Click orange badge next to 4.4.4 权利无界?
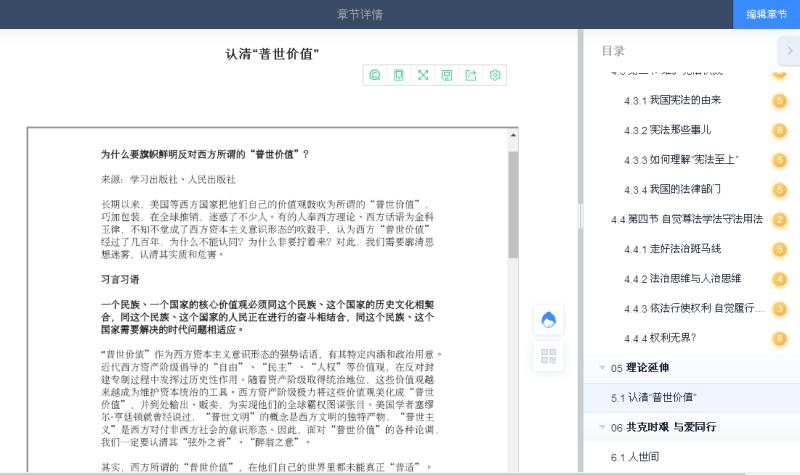This screenshot has width=800, height=475. tap(780, 338)
